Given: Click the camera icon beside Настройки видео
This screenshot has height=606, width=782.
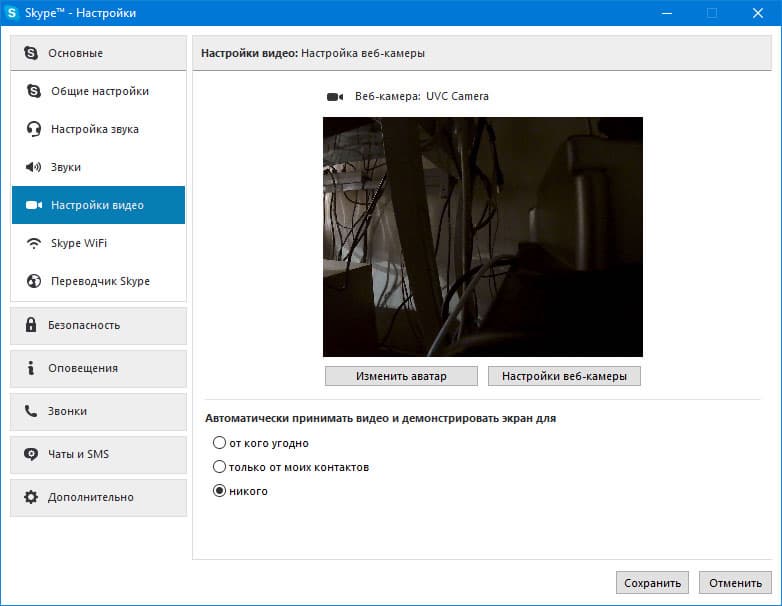Looking at the screenshot, I should [33, 205].
